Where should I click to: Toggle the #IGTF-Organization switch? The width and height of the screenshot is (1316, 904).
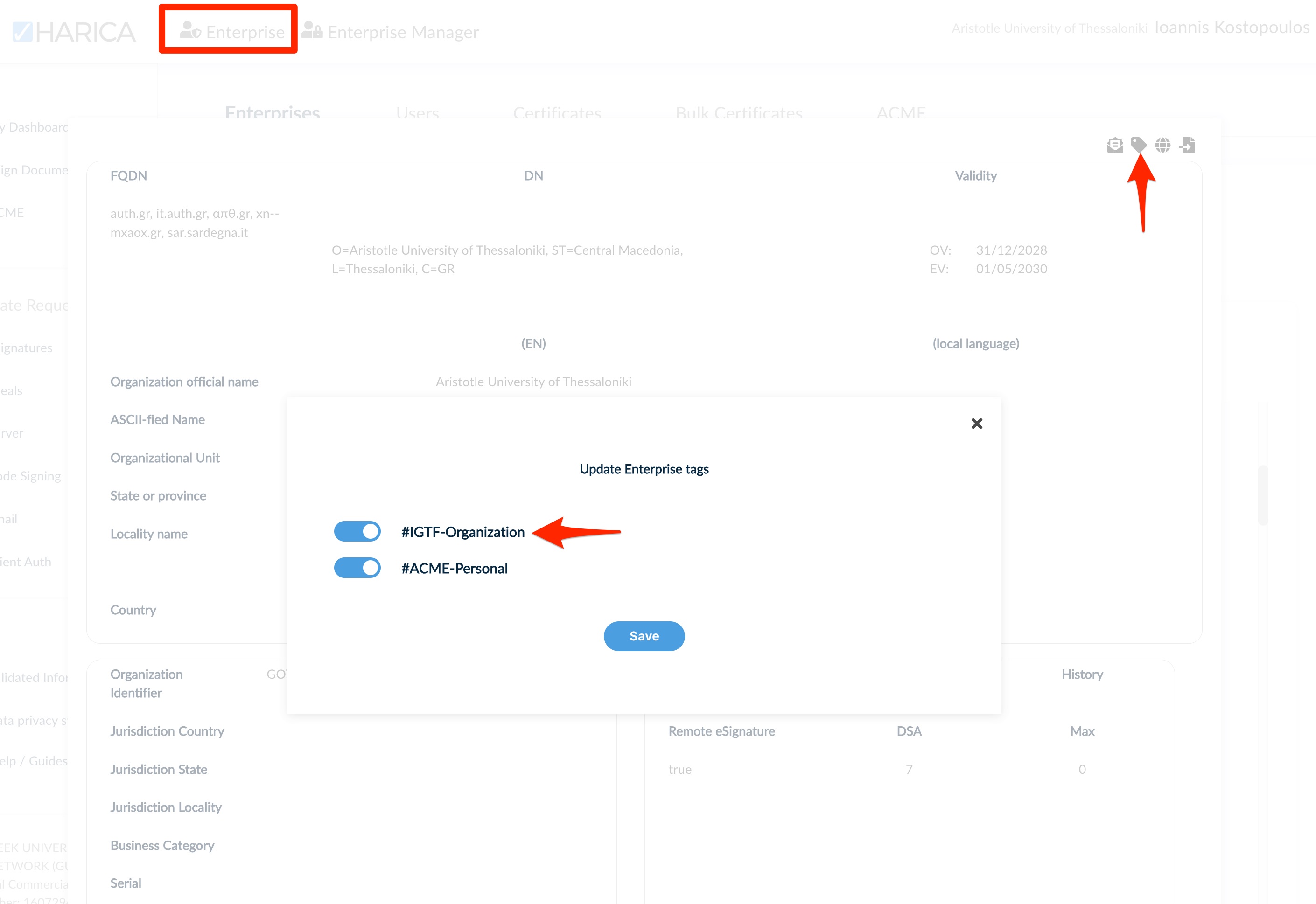tap(357, 531)
